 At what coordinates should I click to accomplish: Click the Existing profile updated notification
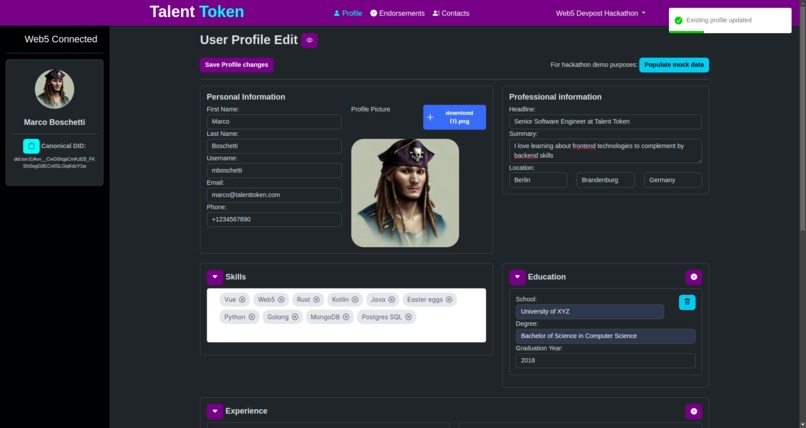(x=730, y=21)
